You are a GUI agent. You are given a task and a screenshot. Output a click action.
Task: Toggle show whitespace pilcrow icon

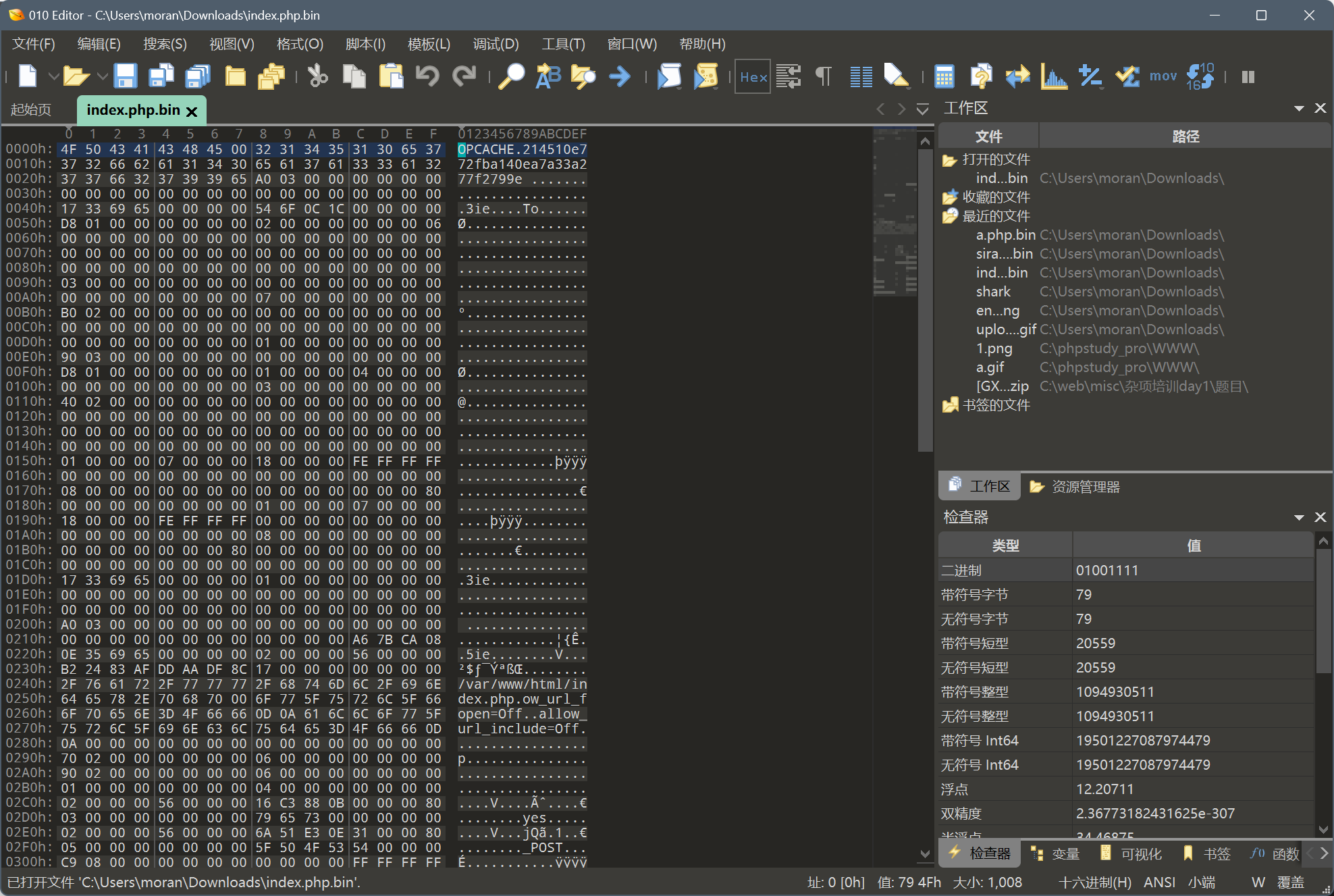pyautogui.click(x=824, y=77)
